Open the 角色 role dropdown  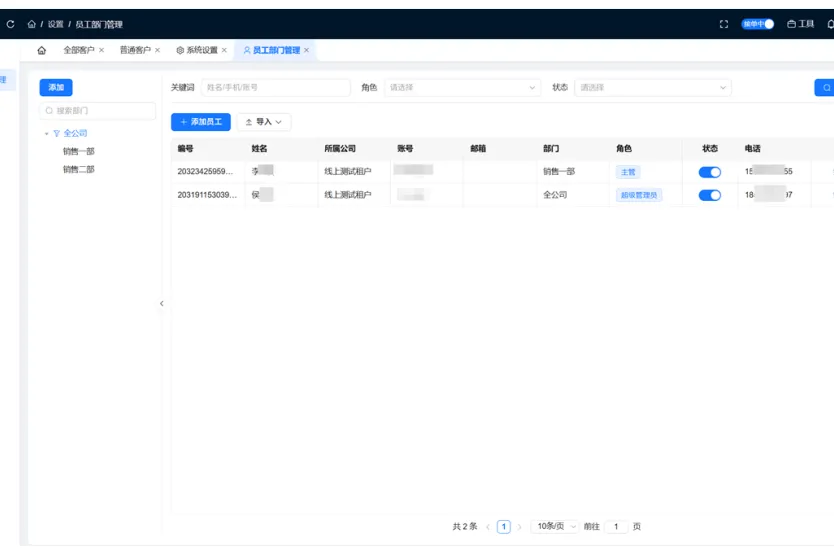[x=462, y=87]
